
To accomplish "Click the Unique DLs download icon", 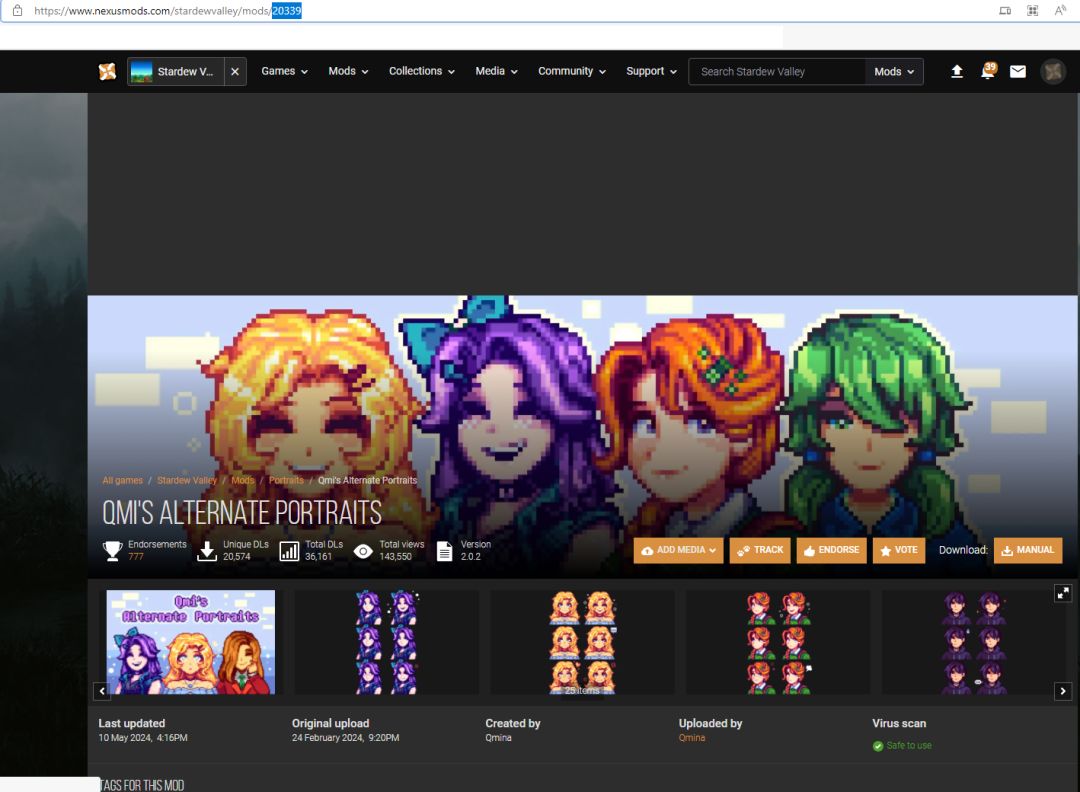I will 207,550.
